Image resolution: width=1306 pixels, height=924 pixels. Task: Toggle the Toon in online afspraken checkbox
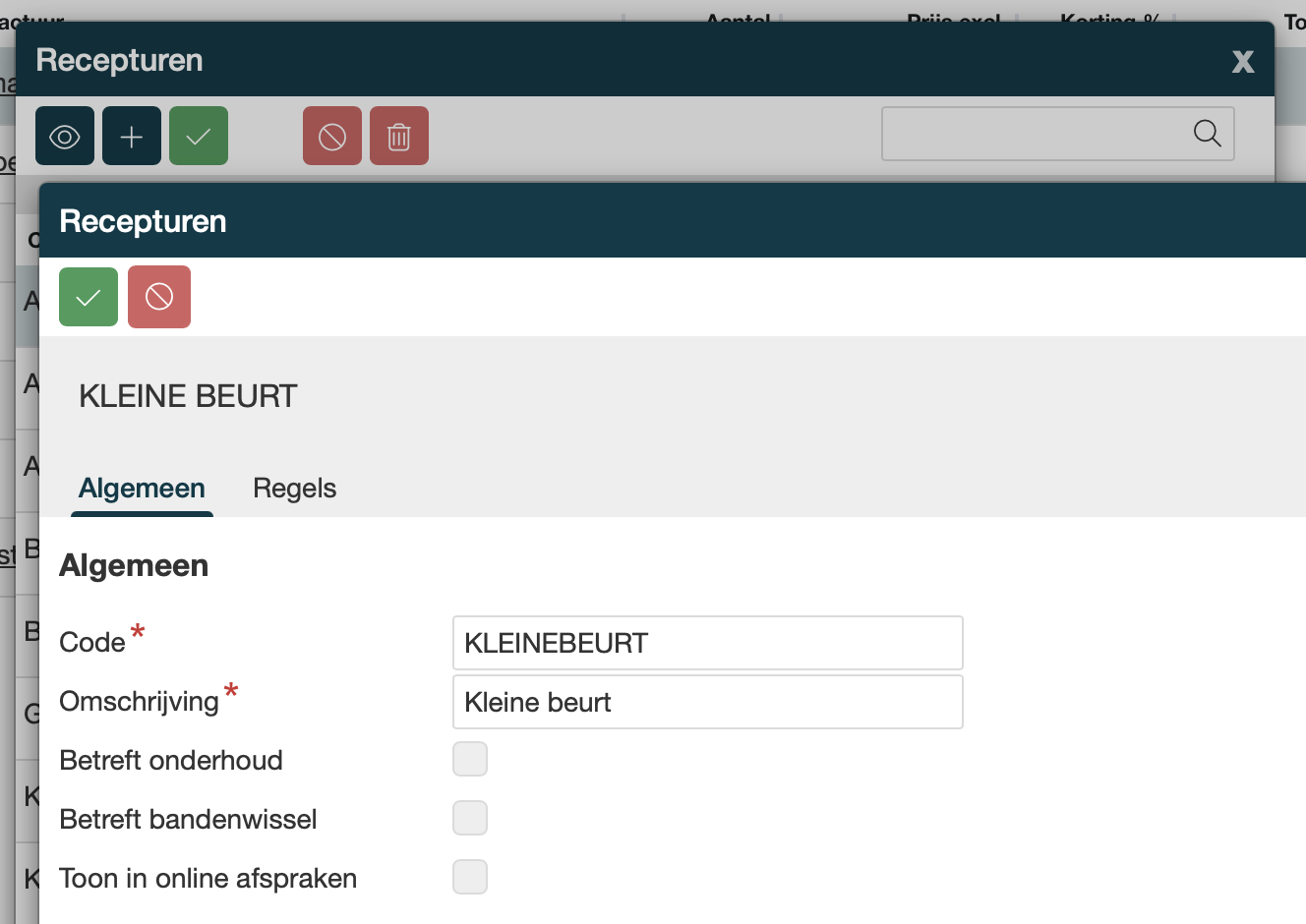(x=470, y=878)
